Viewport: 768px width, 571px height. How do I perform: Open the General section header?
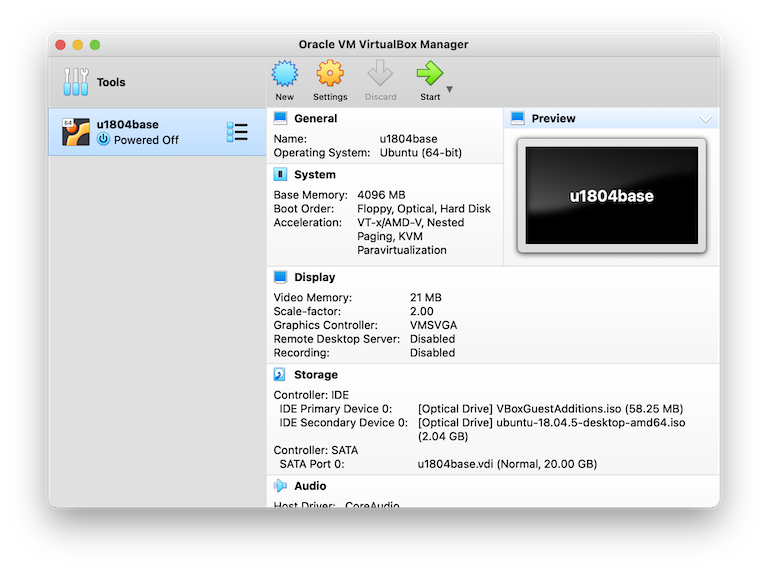tap(315, 119)
